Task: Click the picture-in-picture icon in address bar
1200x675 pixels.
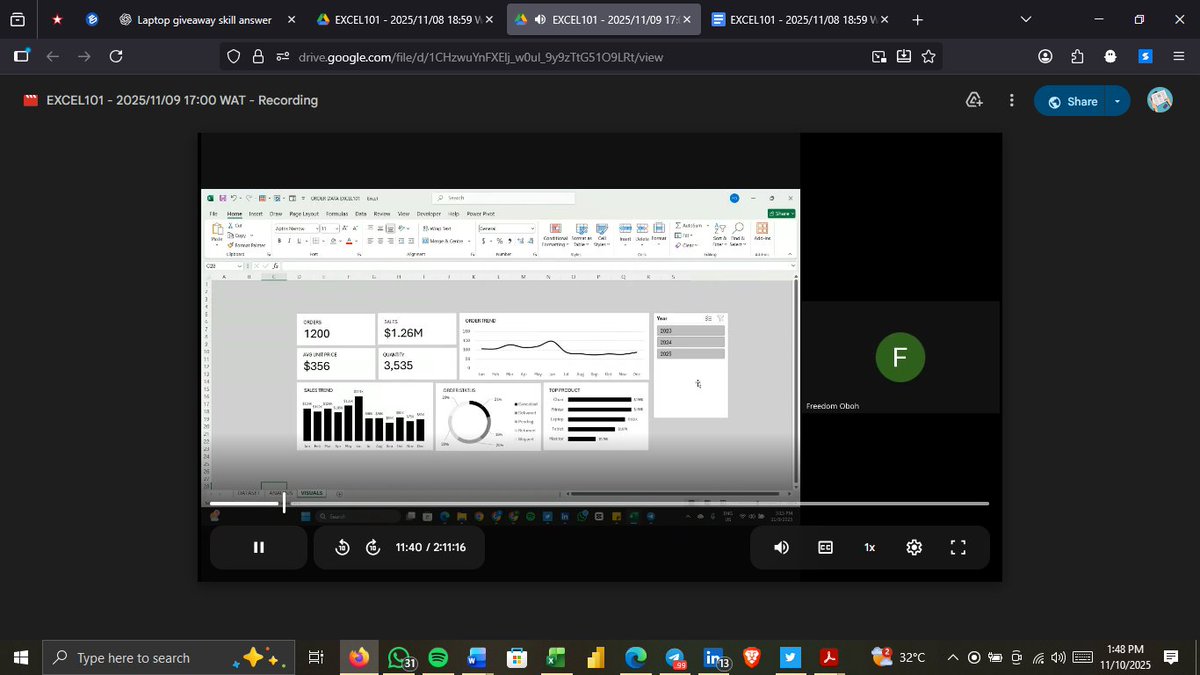Action: [879, 57]
